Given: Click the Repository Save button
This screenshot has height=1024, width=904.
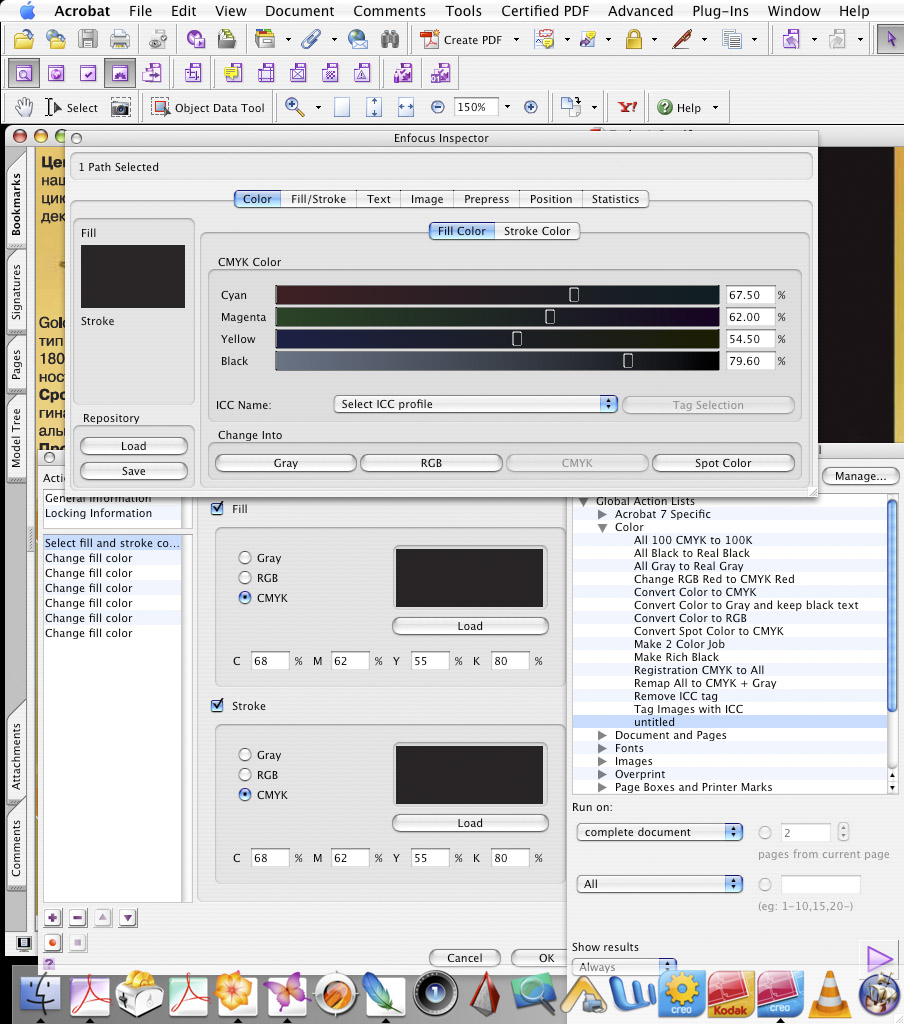Looking at the screenshot, I should tap(133, 471).
